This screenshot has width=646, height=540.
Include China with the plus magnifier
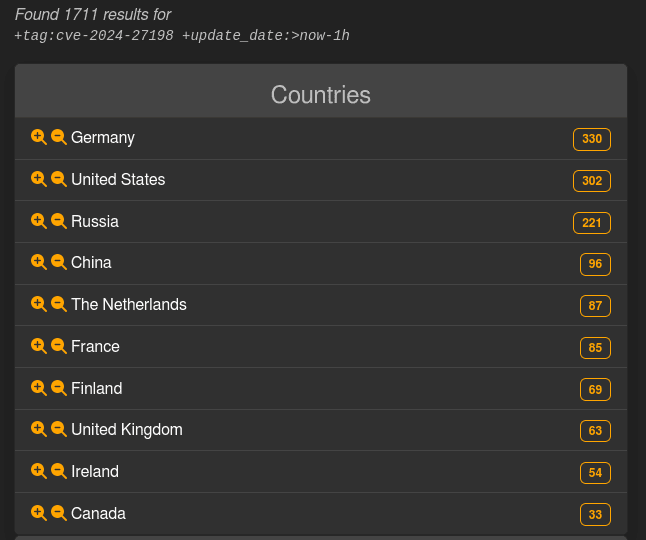pos(38,262)
